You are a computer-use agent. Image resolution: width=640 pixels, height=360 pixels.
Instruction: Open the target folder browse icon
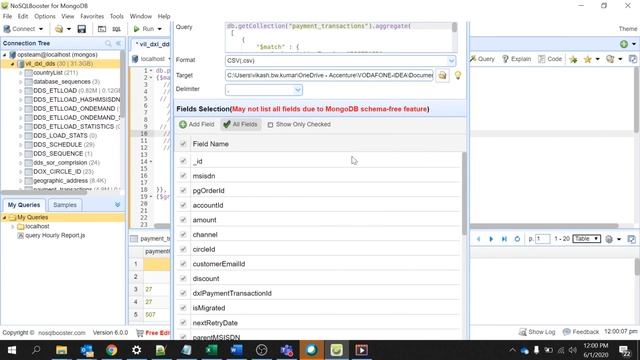click(442, 76)
